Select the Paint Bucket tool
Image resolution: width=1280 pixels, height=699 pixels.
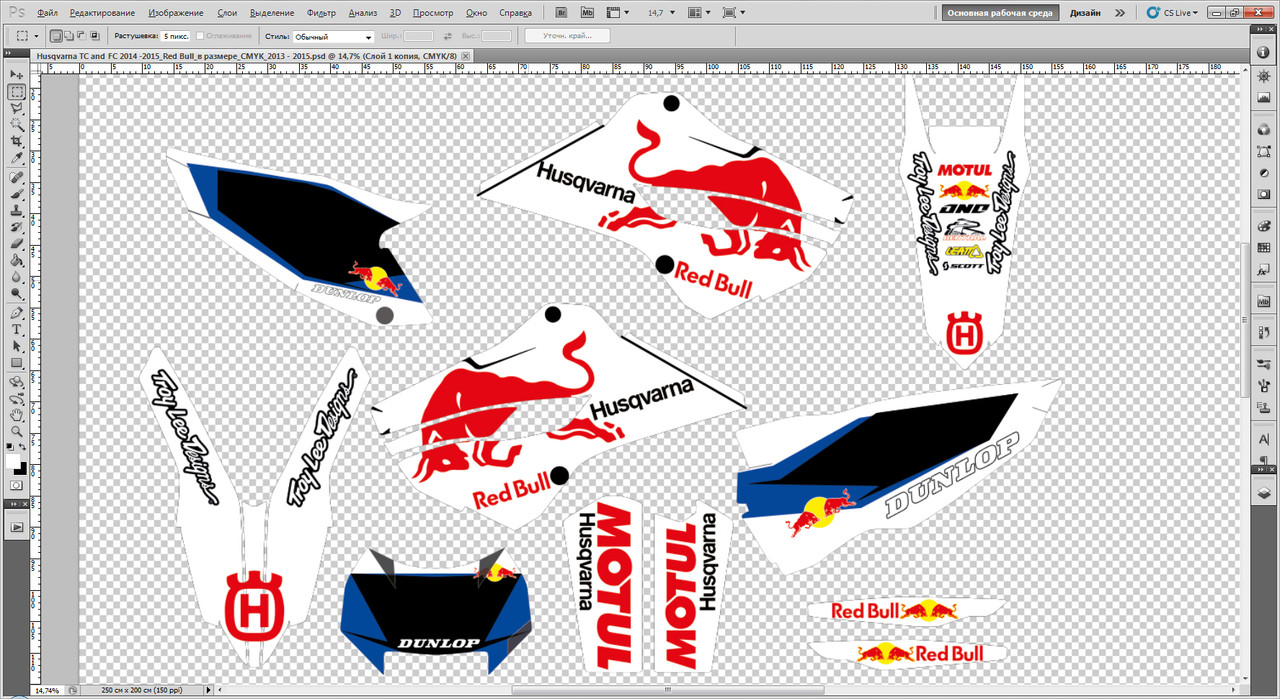point(17,260)
